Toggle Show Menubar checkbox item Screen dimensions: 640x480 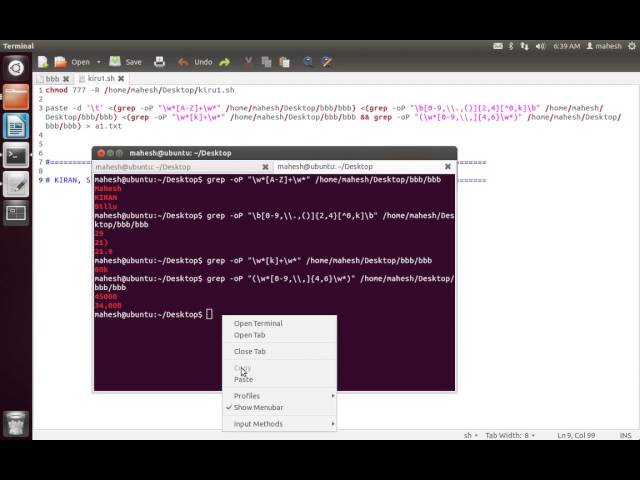pos(279,407)
